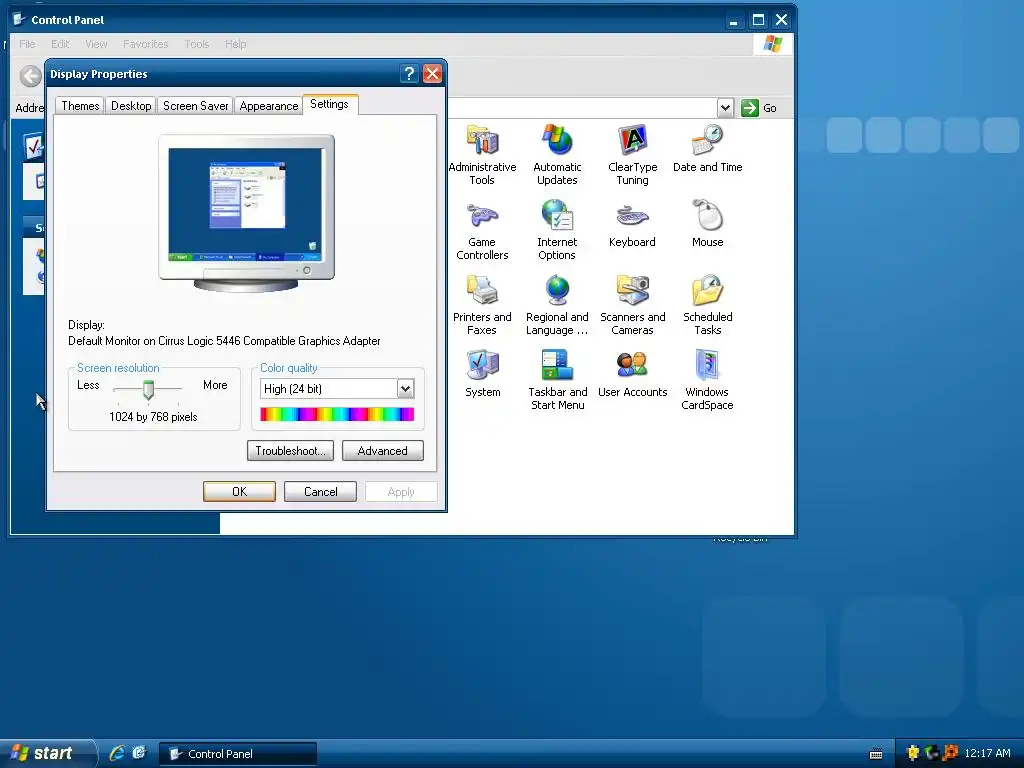Expand the address bar dropdown arrow
The width and height of the screenshot is (1024, 768).
point(725,108)
